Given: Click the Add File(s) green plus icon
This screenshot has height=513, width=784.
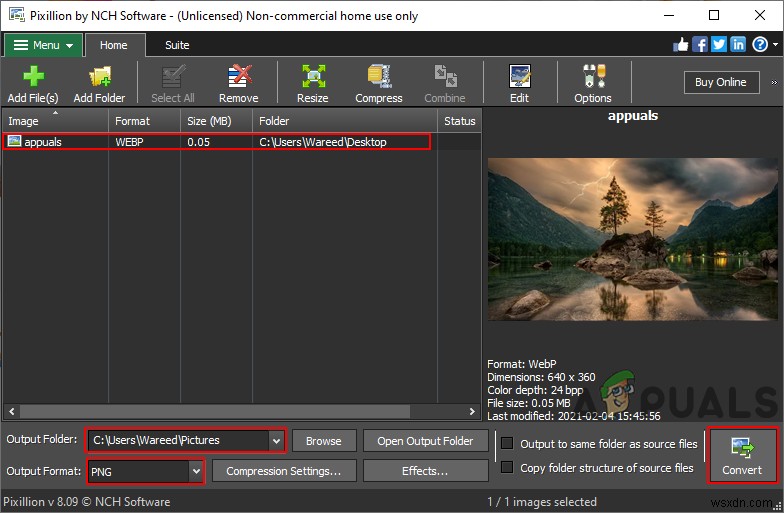Looking at the screenshot, I should tap(33, 76).
